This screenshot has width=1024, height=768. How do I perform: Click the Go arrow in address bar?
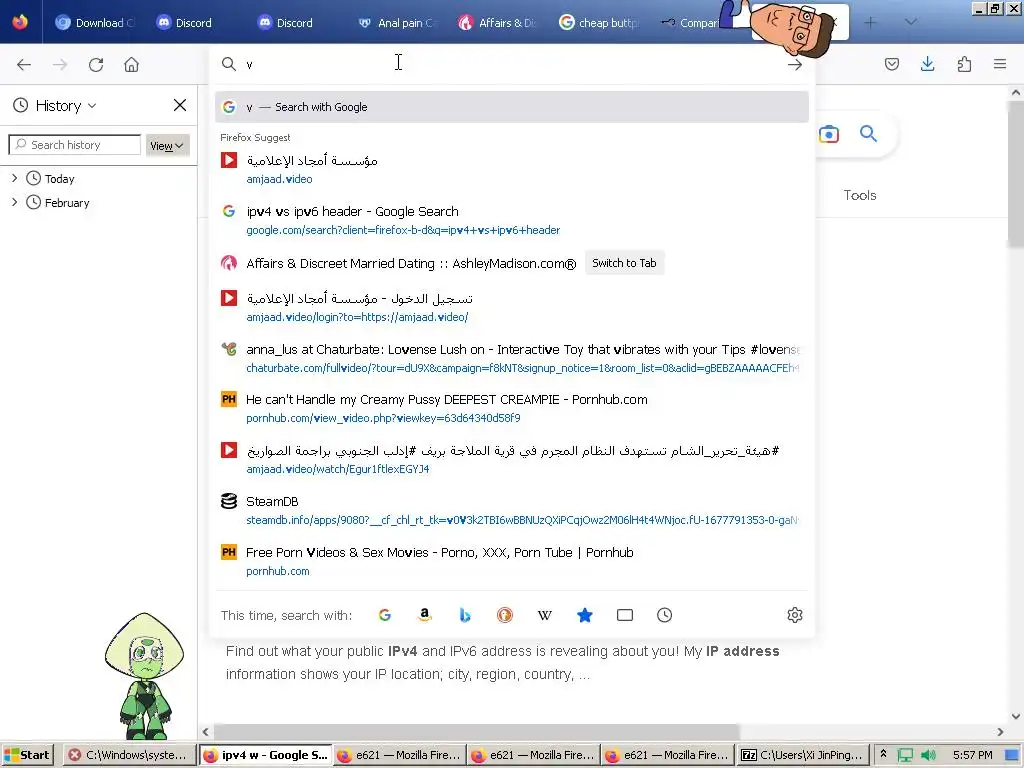tap(794, 65)
